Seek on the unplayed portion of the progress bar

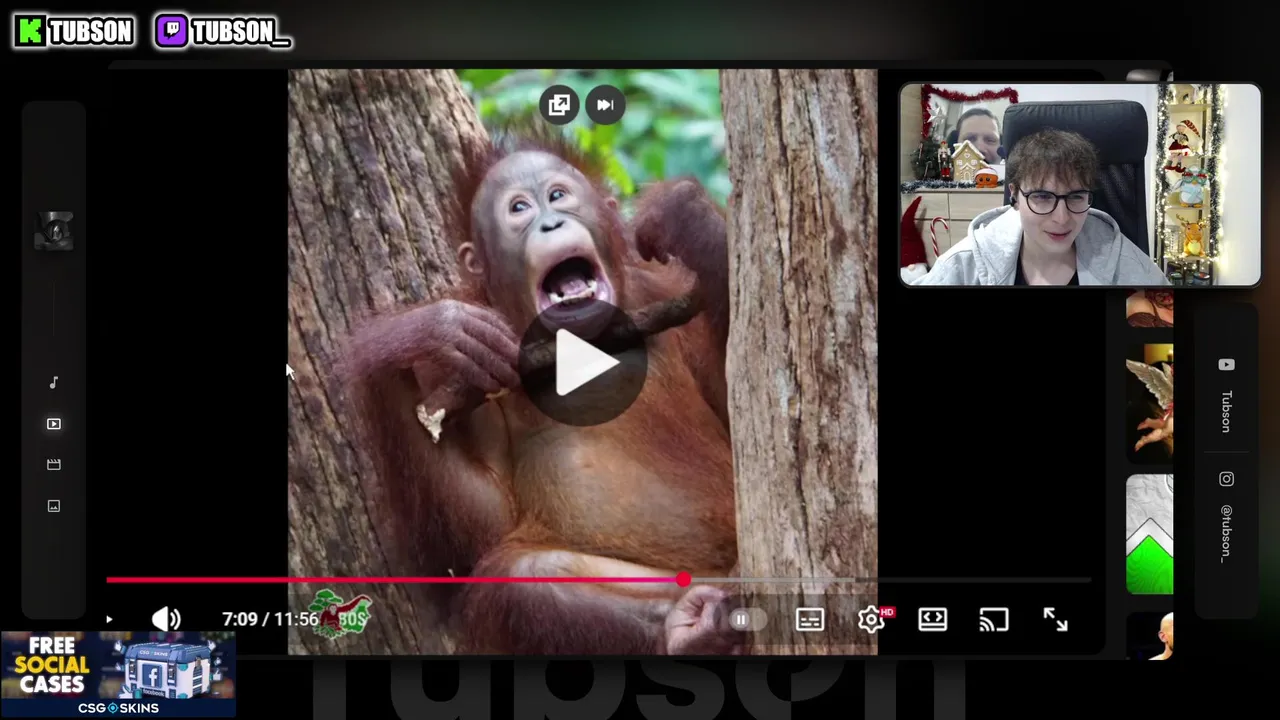pos(889,579)
